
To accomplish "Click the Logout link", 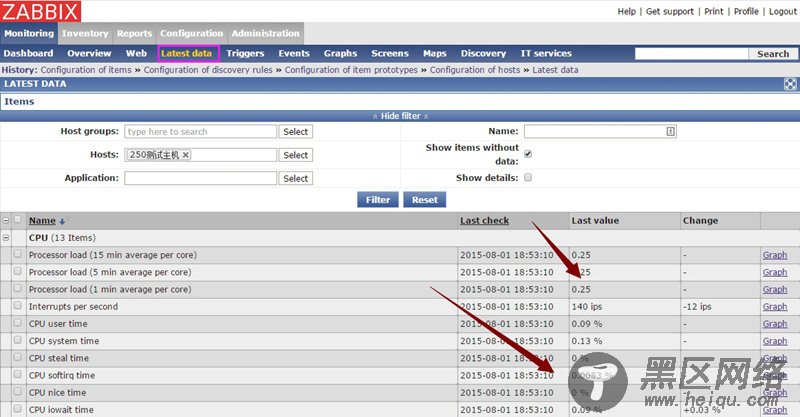I will coord(783,11).
